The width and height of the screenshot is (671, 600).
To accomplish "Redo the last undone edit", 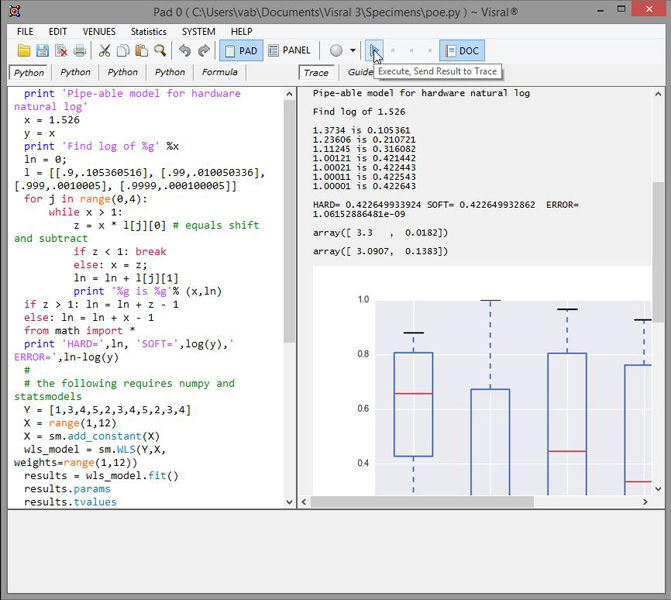I will pyautogui.click(x=204, y=50).
